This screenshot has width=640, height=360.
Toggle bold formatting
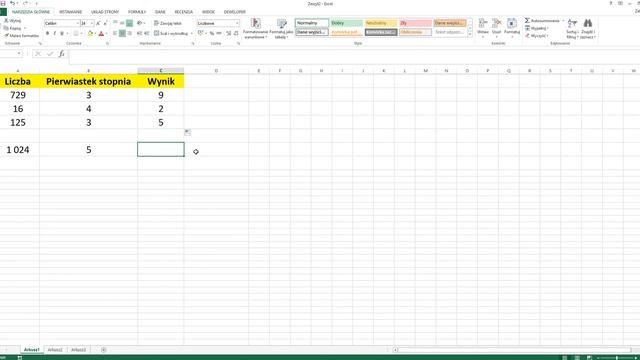[x=47, y=33]
